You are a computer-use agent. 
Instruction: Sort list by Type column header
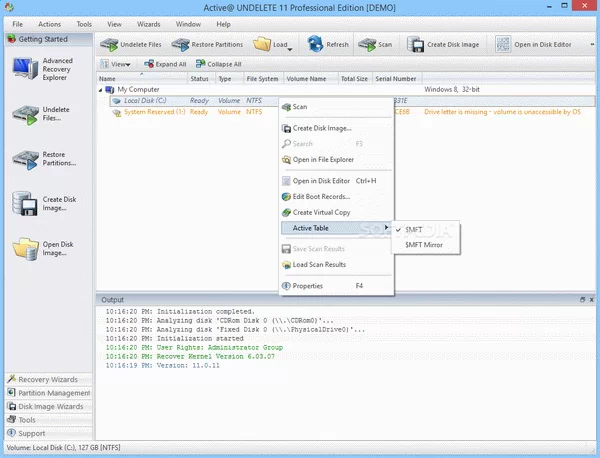point(230,78)
